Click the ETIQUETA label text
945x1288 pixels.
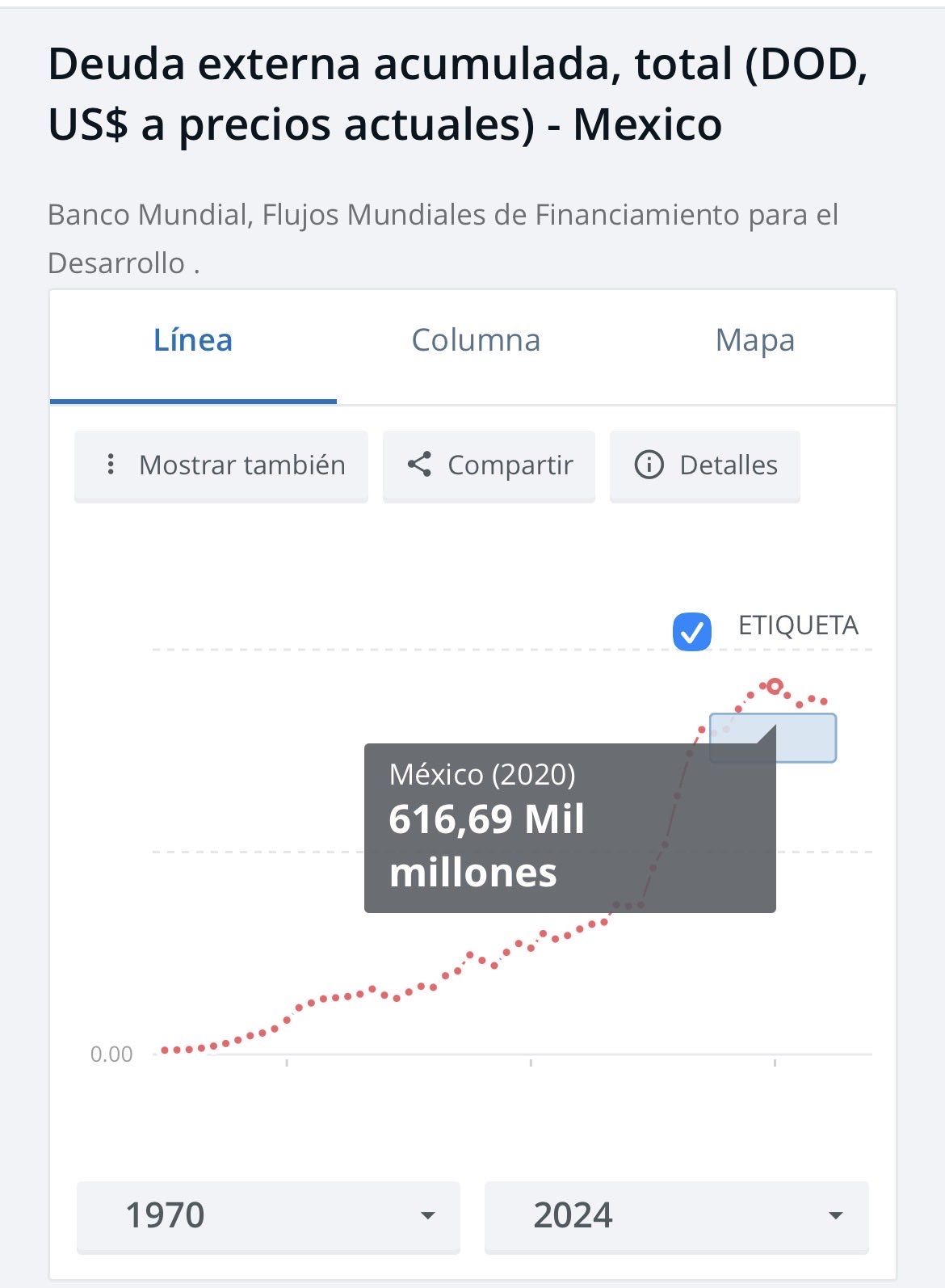798,625
